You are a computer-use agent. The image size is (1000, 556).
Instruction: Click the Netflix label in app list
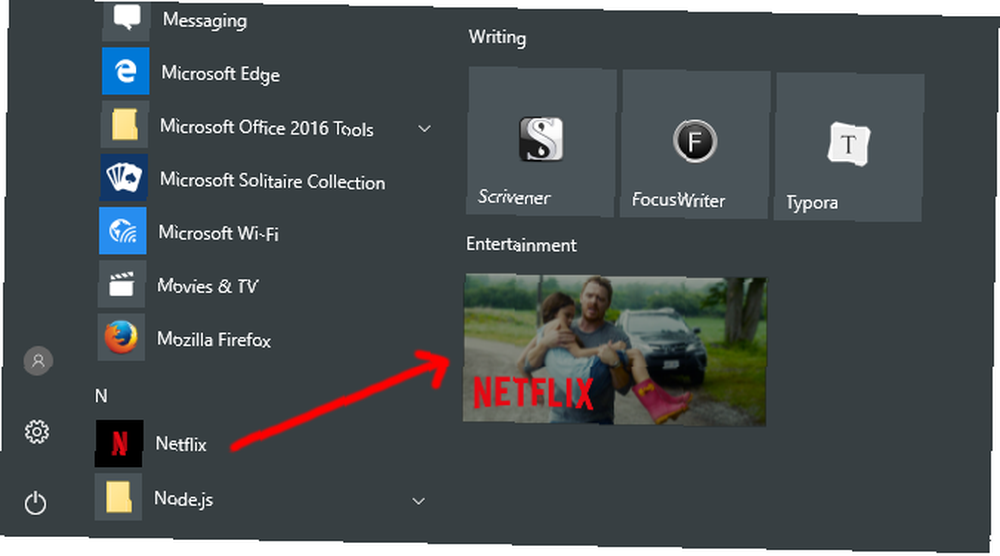(181, 444)
